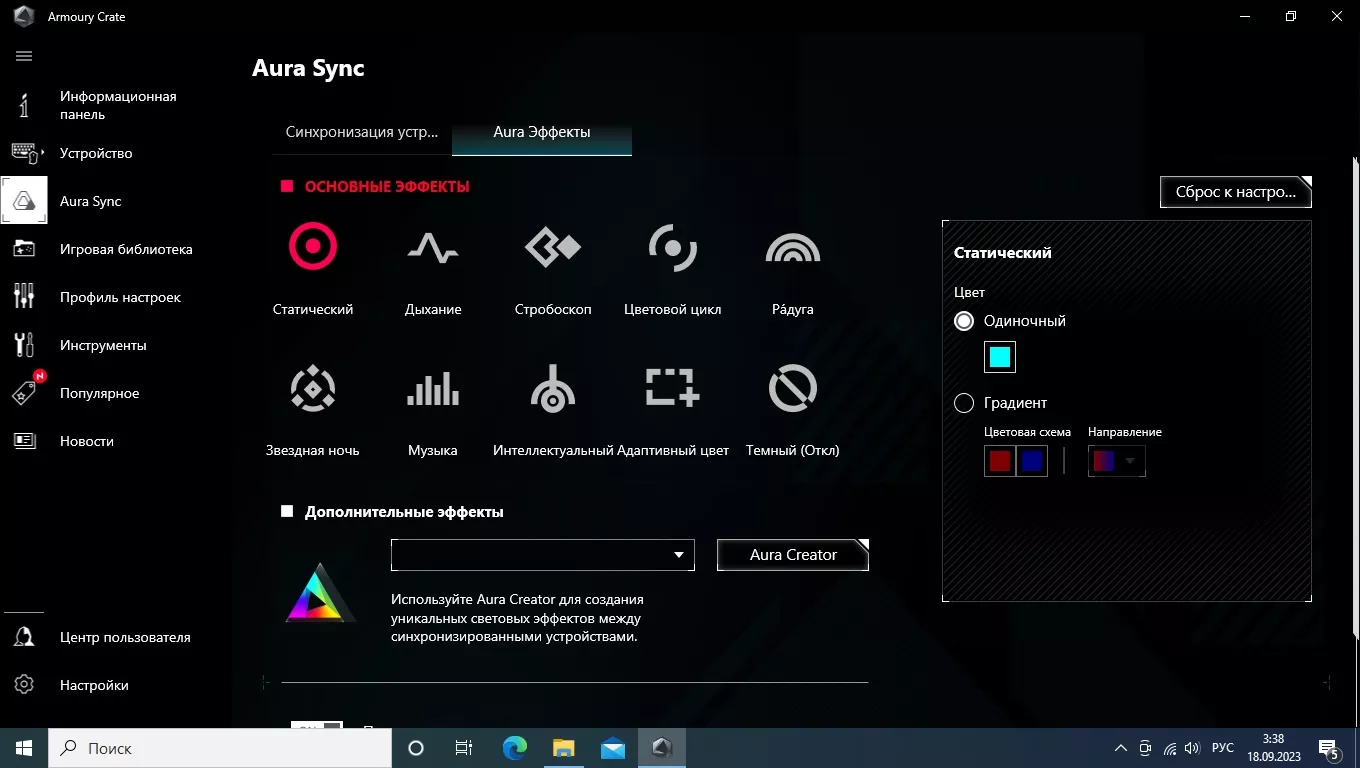Select the Статический lighting effect
This screenshot has width=1360, height=768.
(313, 268)
